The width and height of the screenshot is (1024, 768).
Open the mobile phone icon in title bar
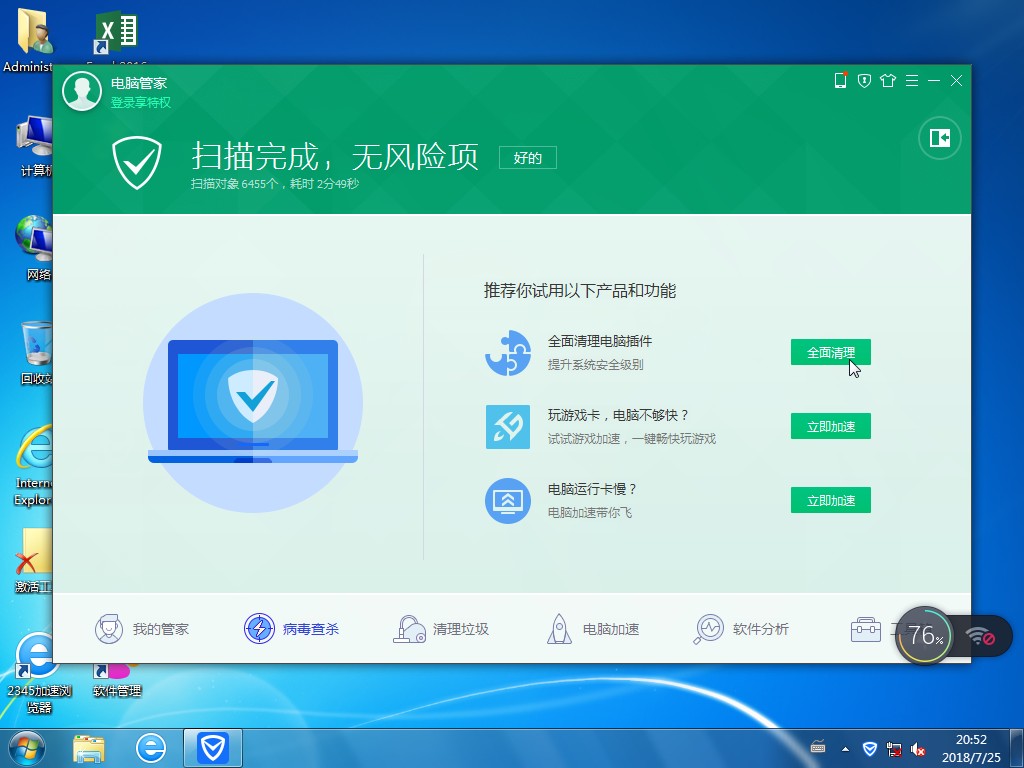coord(840,80)
